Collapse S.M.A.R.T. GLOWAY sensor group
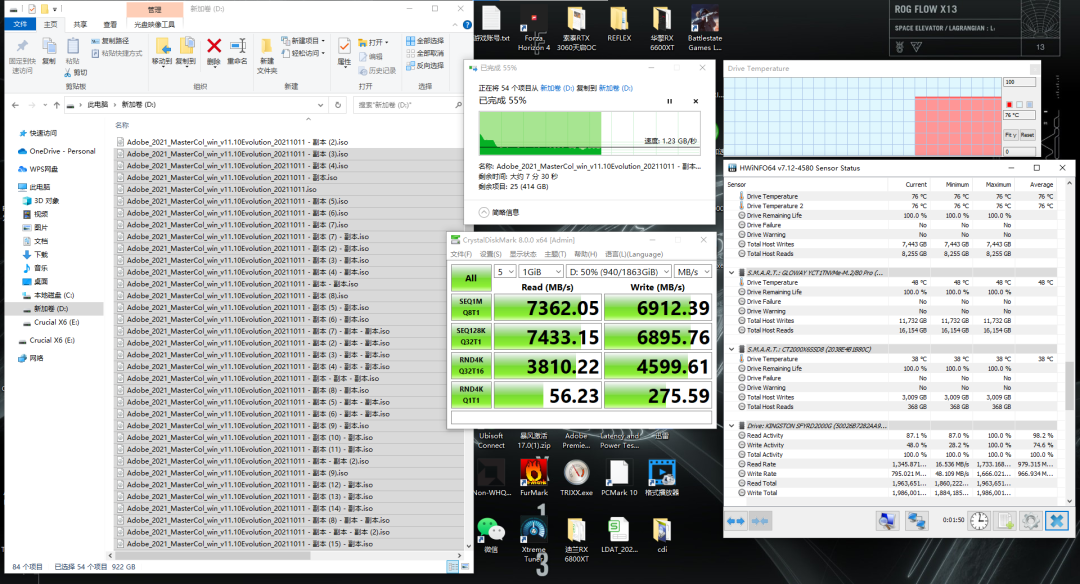The height and width of the screenshot is (584, 1080). [731, 273]
